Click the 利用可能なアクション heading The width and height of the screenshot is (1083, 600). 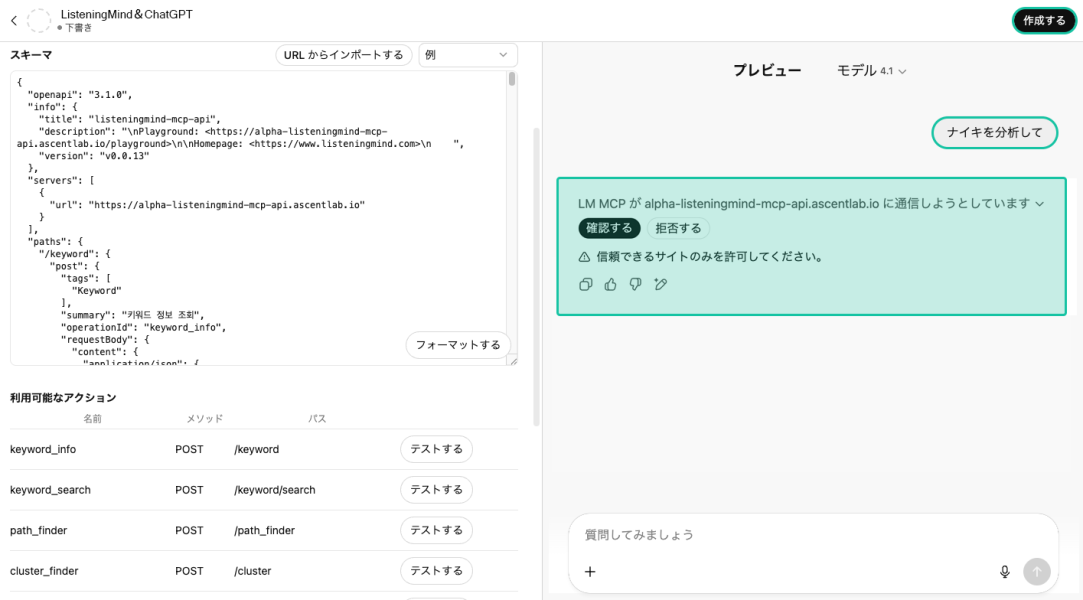[x=63, y=398]
